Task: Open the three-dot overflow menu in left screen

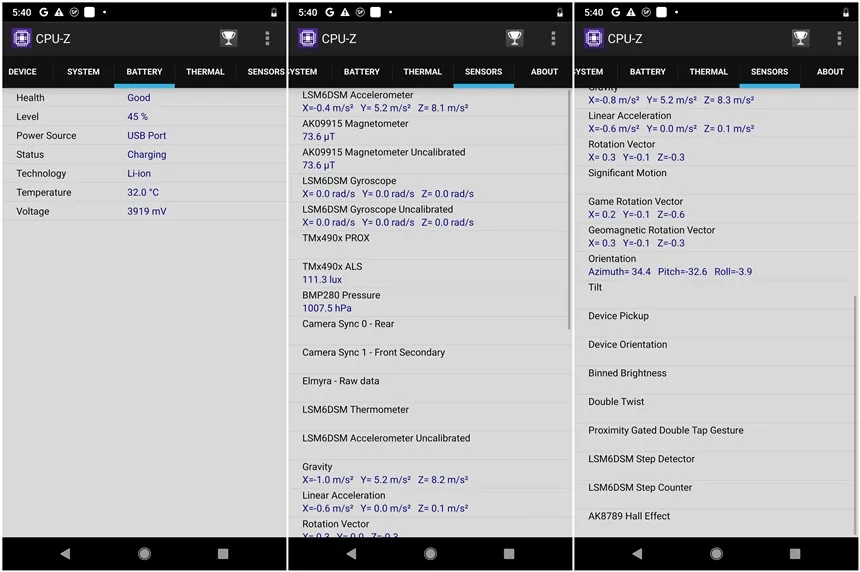Action: tap(267, 38)
